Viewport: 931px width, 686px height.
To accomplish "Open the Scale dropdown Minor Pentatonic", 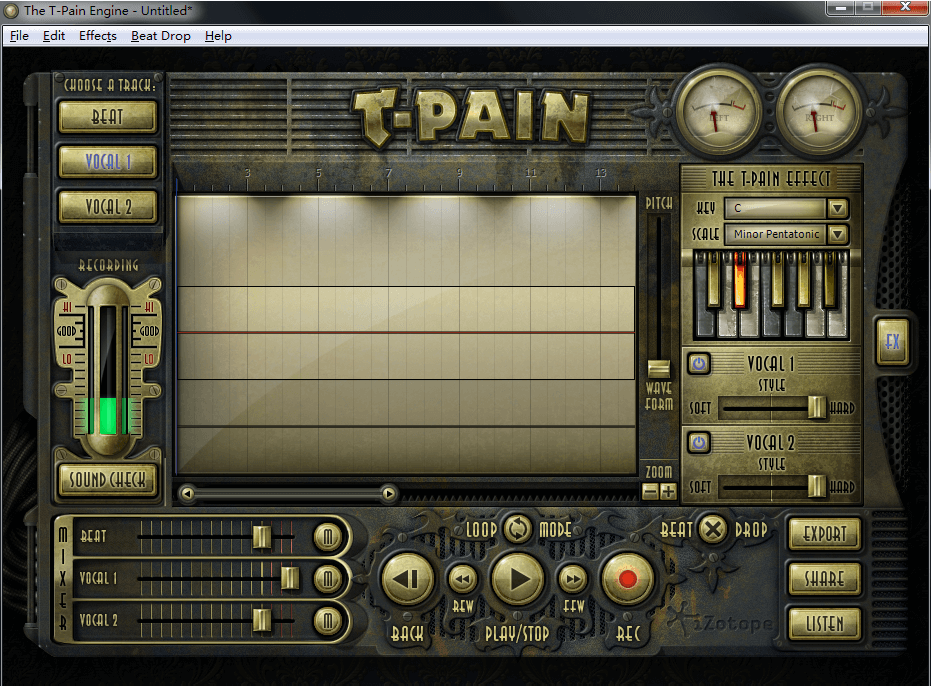I will coord(838,234).
